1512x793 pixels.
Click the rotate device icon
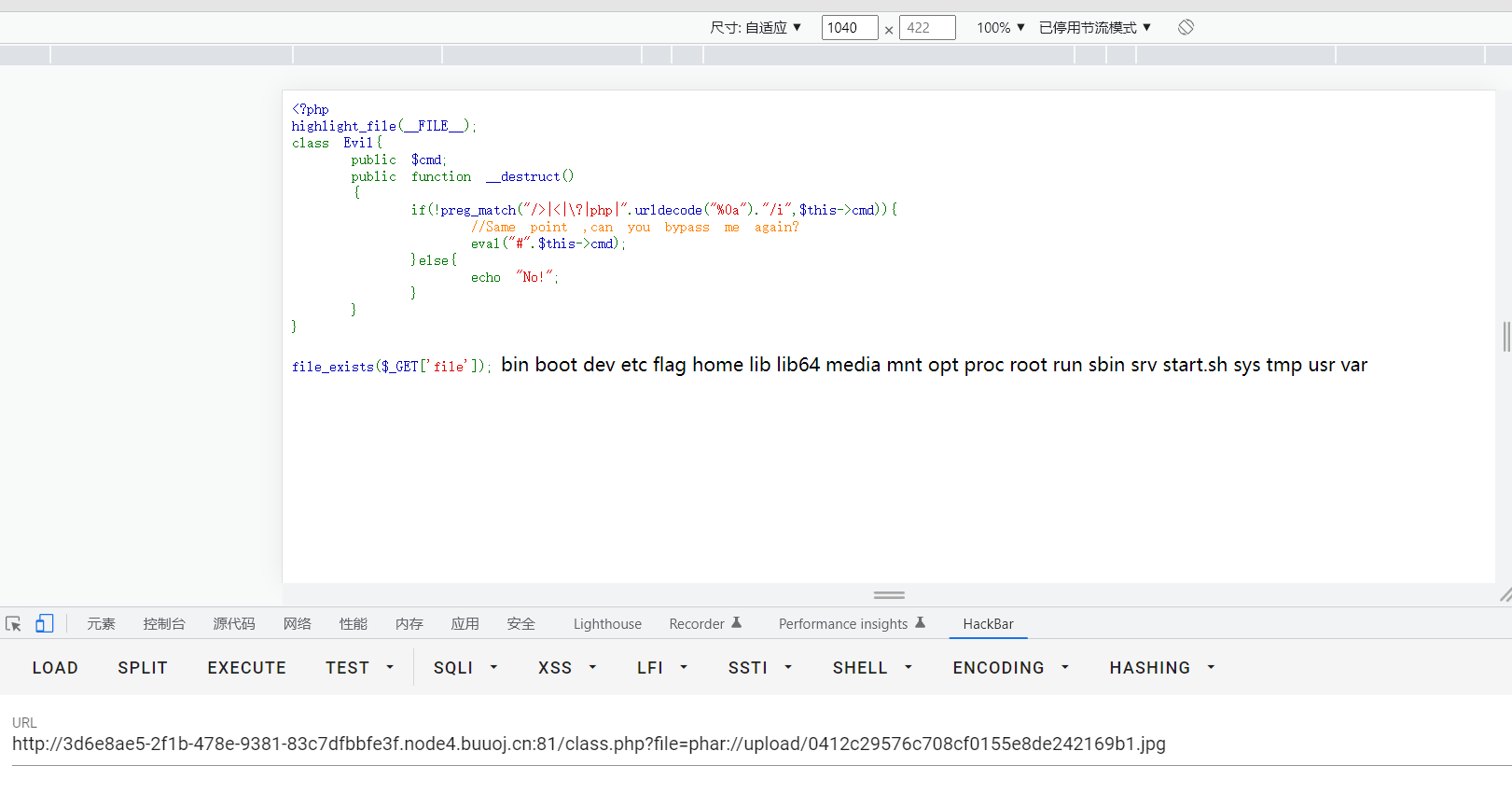[x=1186, y=27]
